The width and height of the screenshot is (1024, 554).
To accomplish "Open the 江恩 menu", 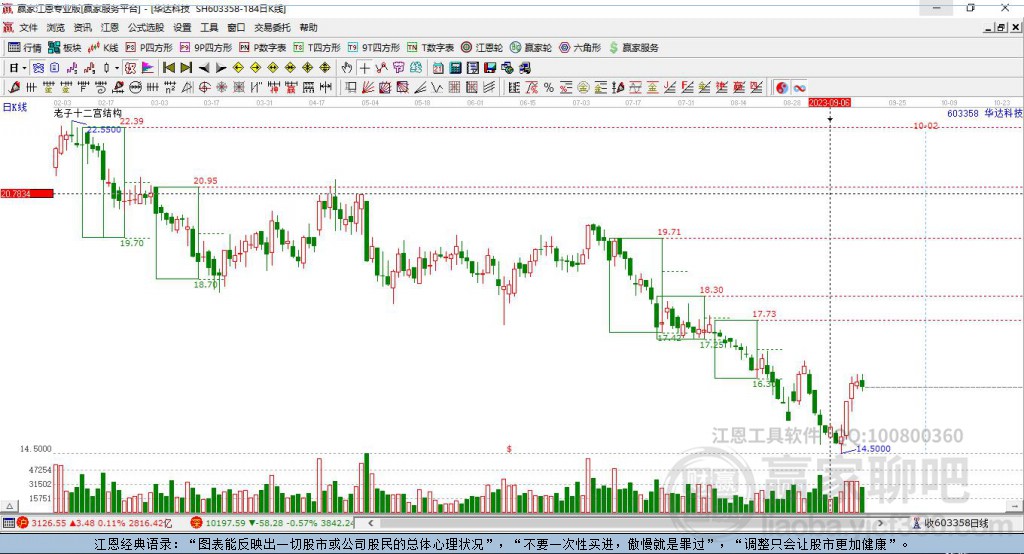I will pyautogui.click(x=110, y=27).
